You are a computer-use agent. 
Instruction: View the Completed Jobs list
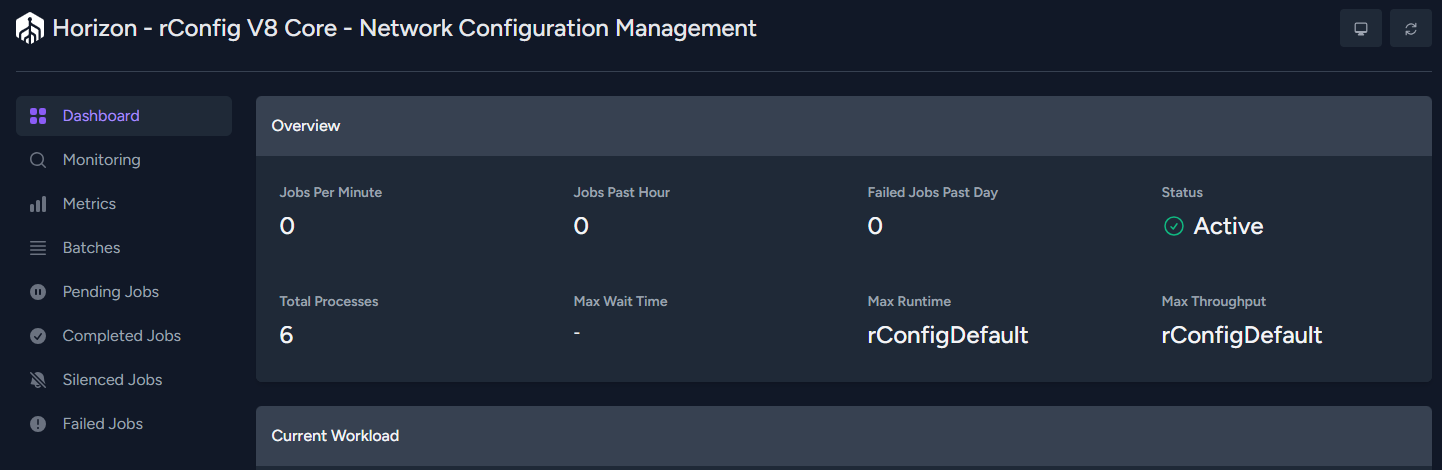click(124, 336)
